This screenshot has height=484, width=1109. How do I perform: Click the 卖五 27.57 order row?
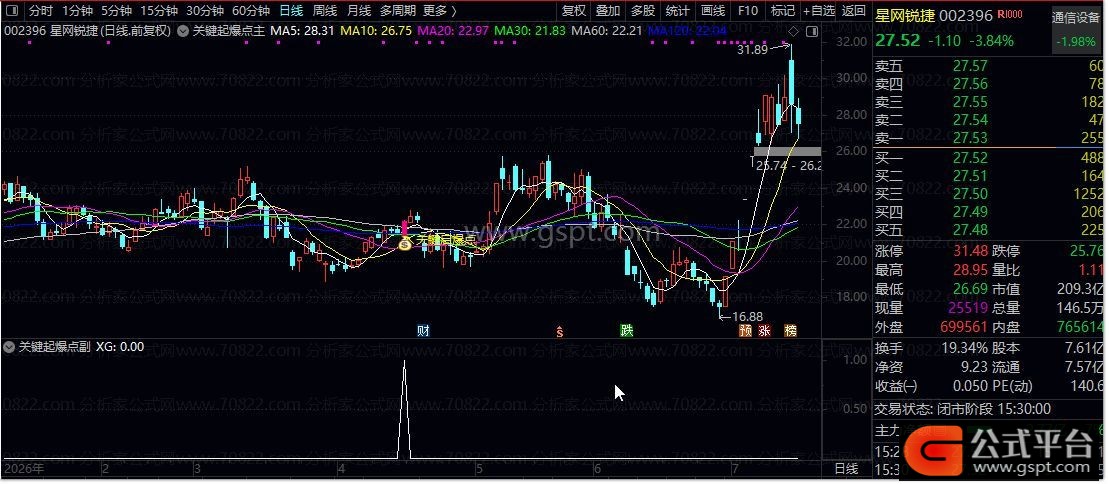tap(989, 67)
